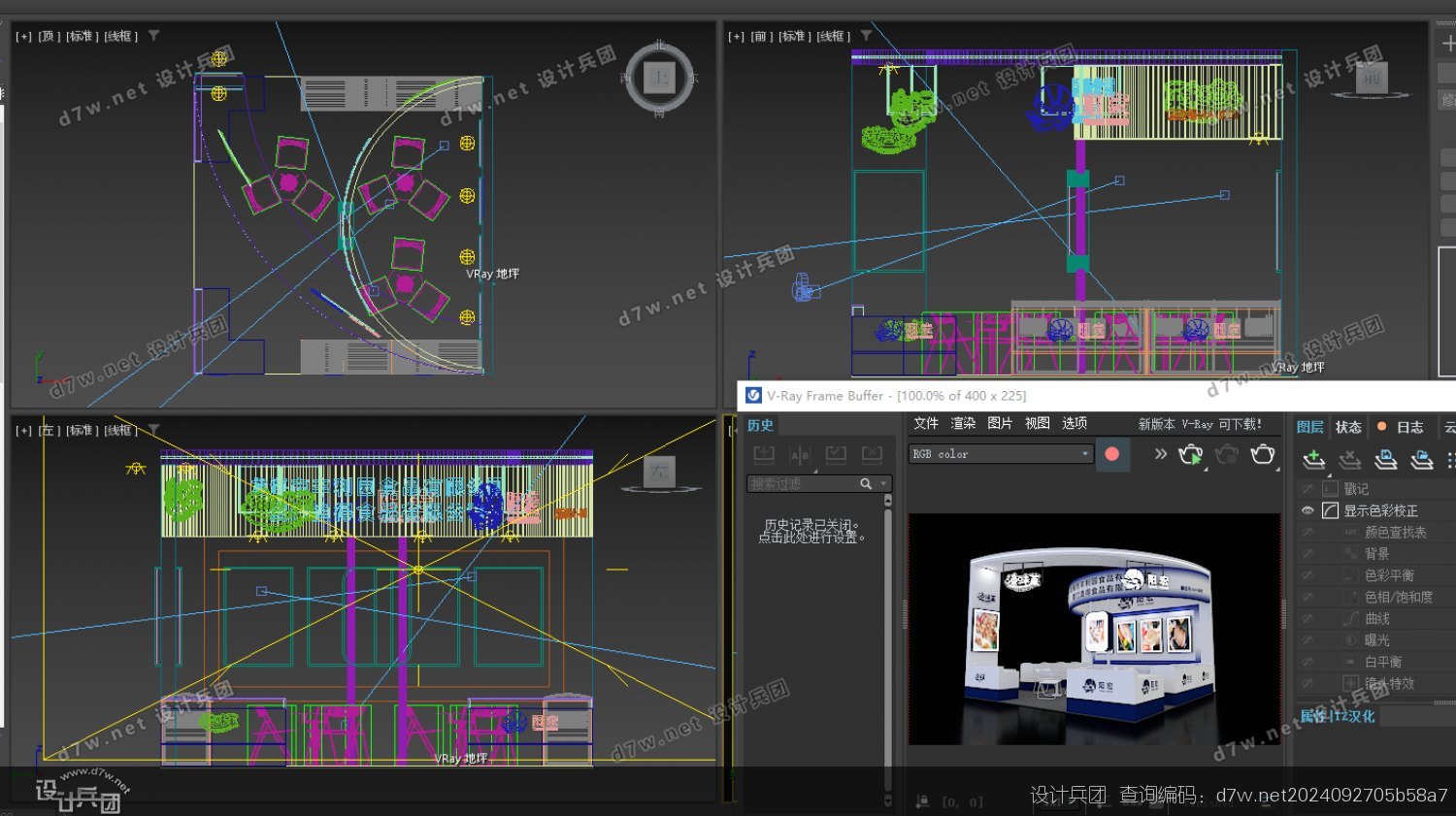
Task: Click the left viewport filter funnel icon
Action: (x=153, y=430)
